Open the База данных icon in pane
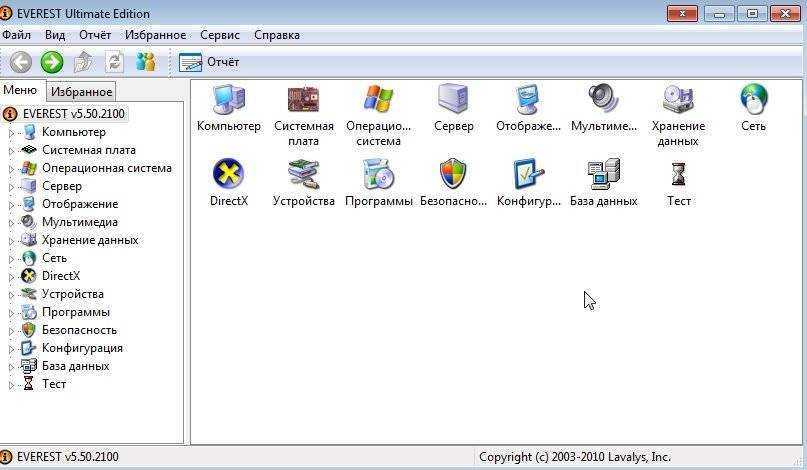 click(604, 174)
